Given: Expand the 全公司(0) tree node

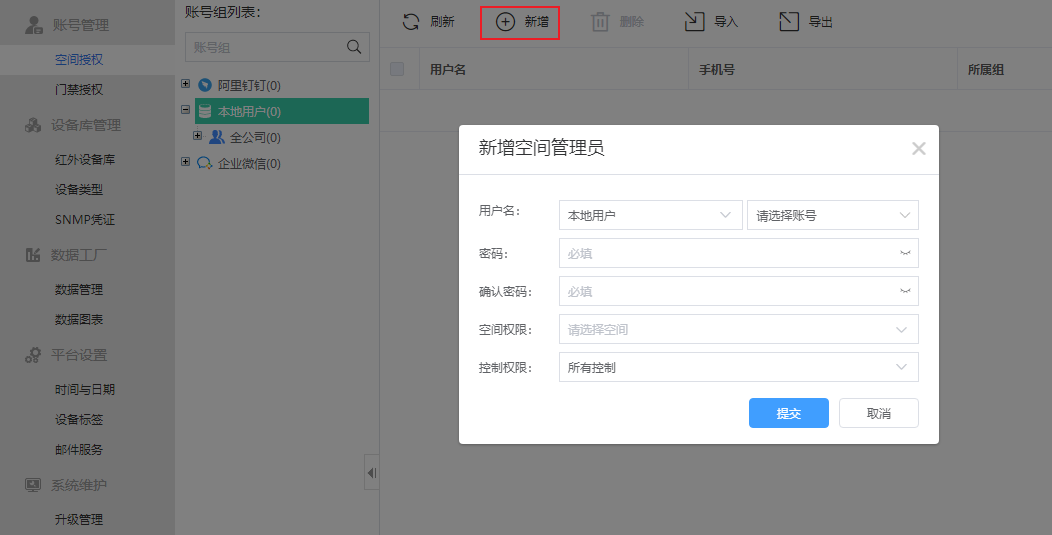Looking at the screenshot, I should pyautogui.click(x=197, y=136).
